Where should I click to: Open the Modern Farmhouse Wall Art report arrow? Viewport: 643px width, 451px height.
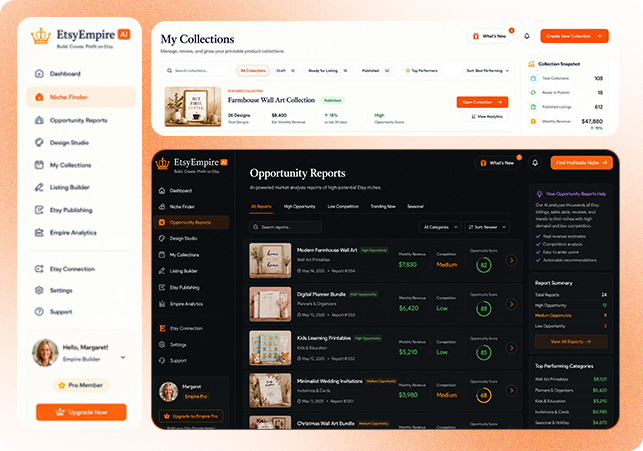click(511, 260)
